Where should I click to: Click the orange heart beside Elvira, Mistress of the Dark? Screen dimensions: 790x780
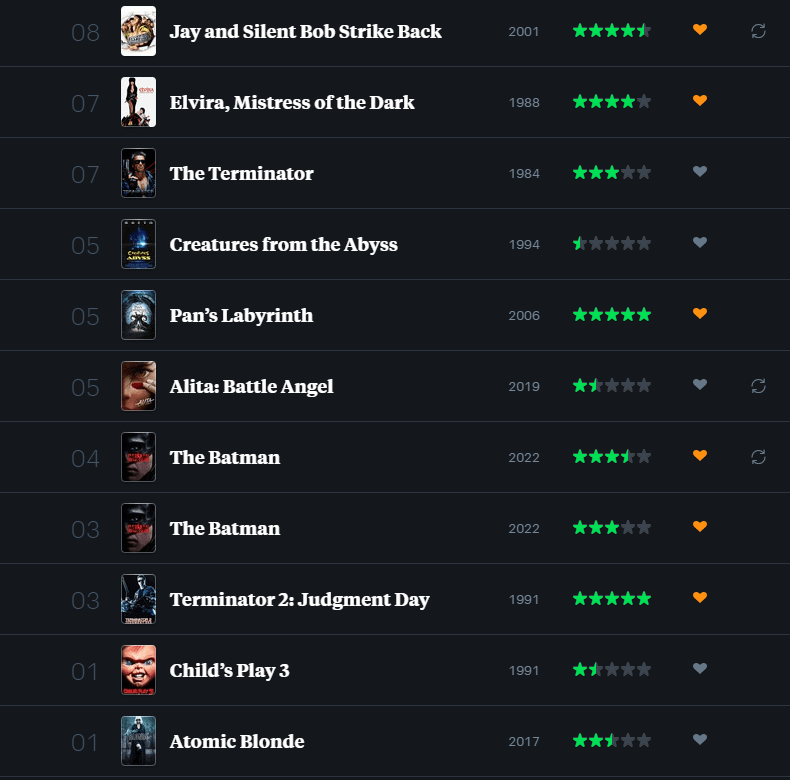[x=700, y=101]
